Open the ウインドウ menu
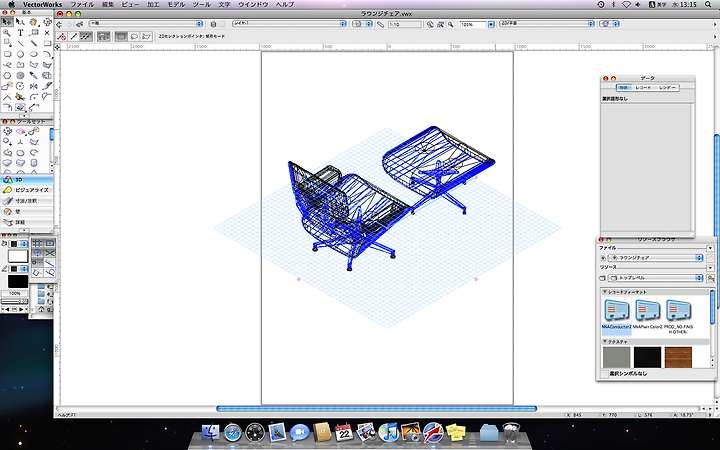This screenshot has width=720, height=450. (253, 4)
